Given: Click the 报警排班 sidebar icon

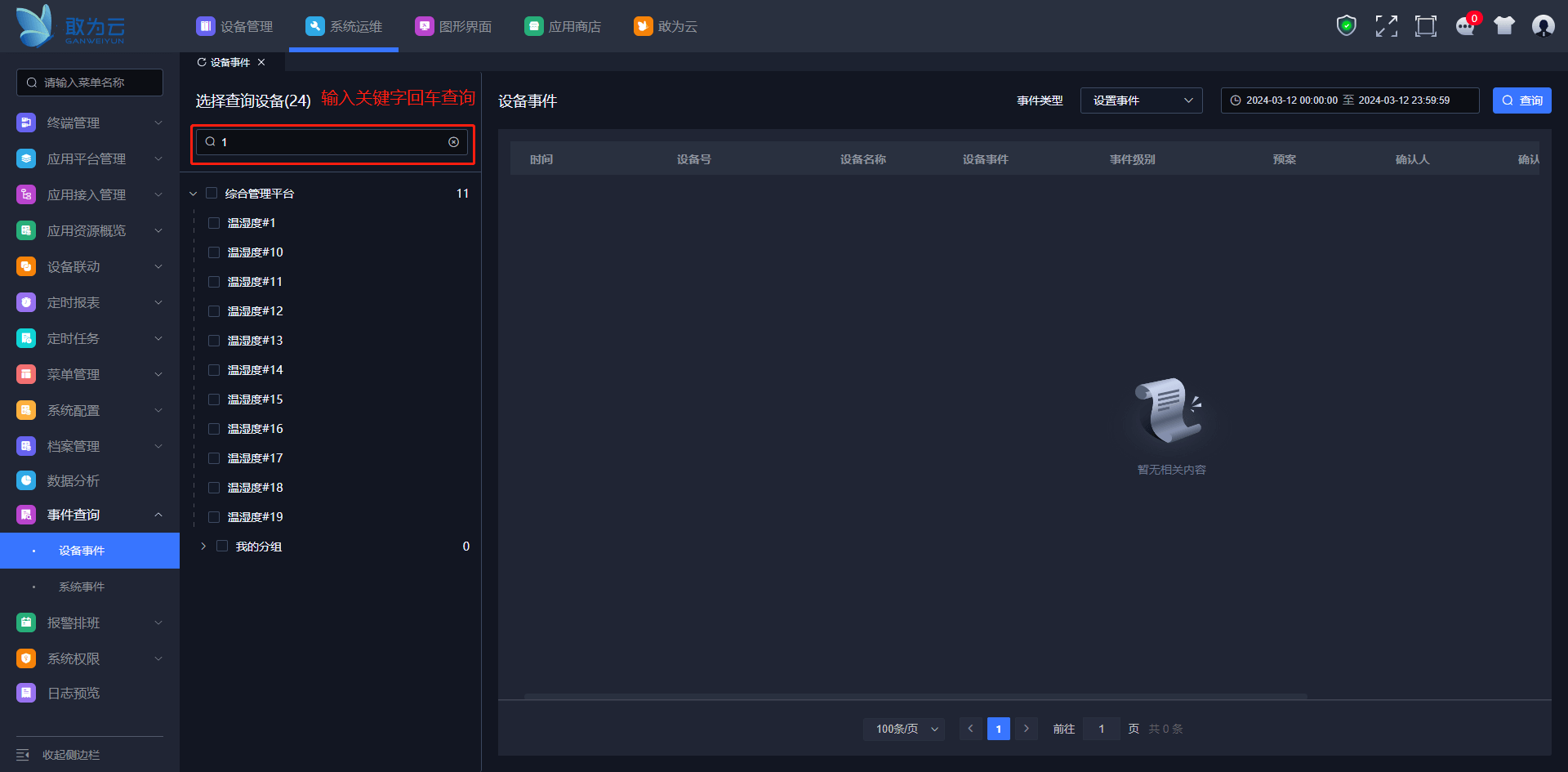Looking at the screenshot, I should coord(26,623).
